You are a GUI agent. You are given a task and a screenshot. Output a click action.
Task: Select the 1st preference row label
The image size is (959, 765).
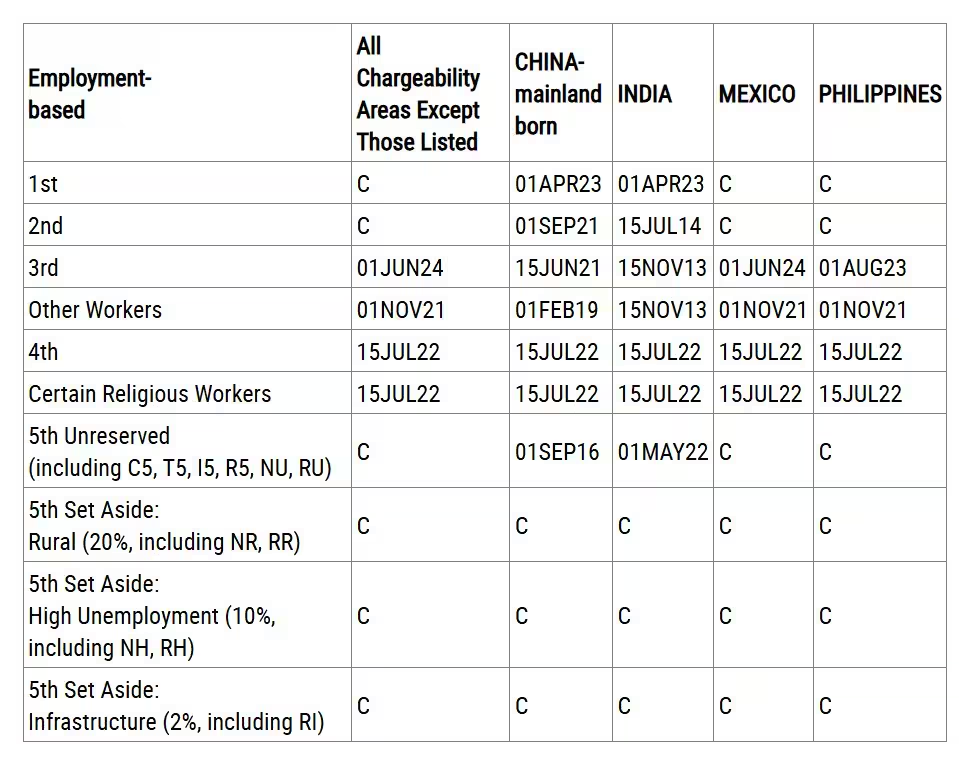(44, 184)
